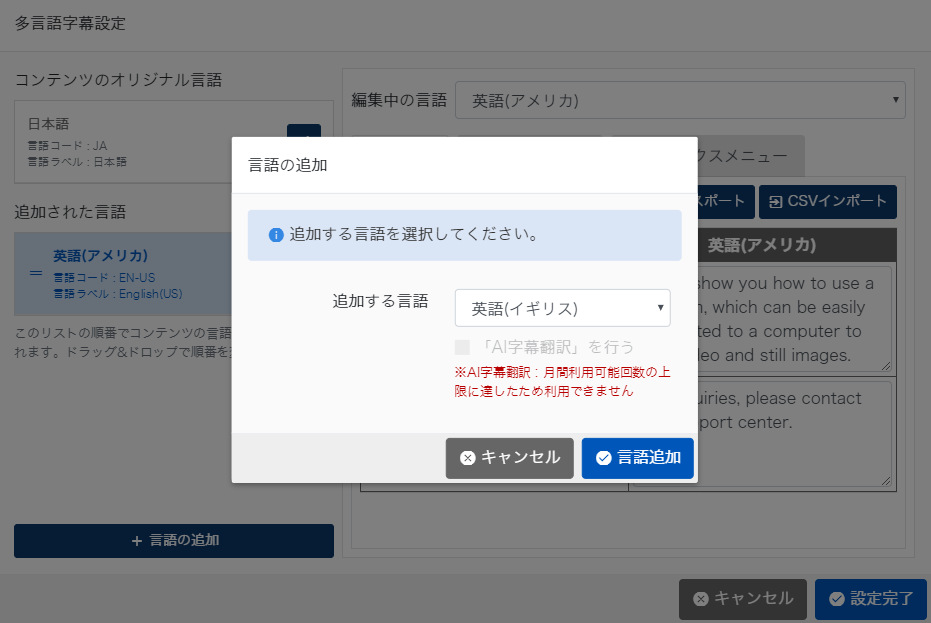931x623 pixels.
Task: Open the 追加する言語 dropdown showing 英語(イギリス)
Action: tap(562, 308)
